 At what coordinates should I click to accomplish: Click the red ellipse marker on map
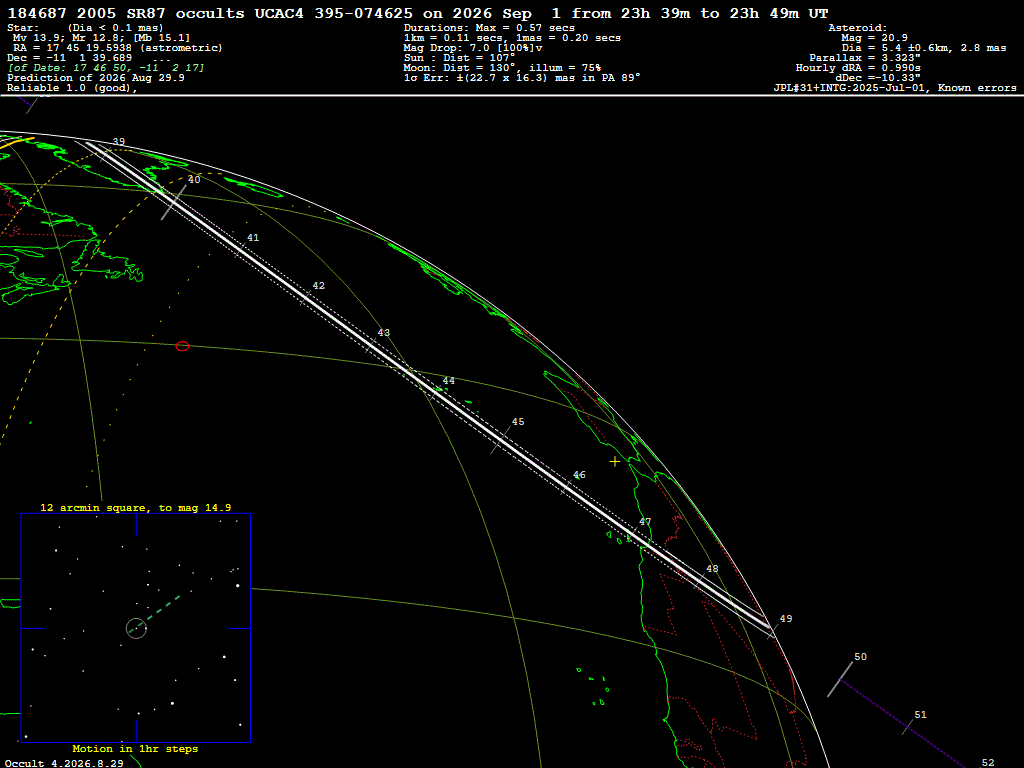point(182,346)
